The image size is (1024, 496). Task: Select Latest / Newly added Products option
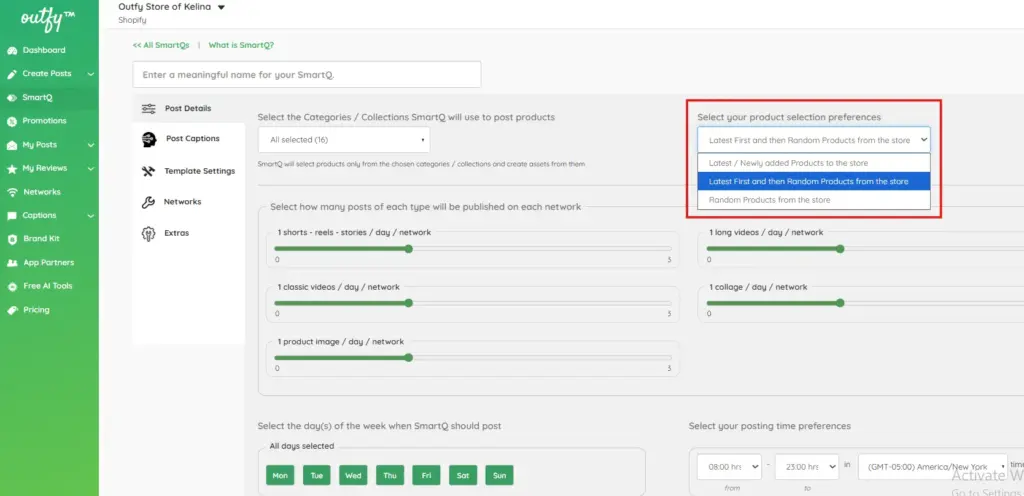click(814, 163)
